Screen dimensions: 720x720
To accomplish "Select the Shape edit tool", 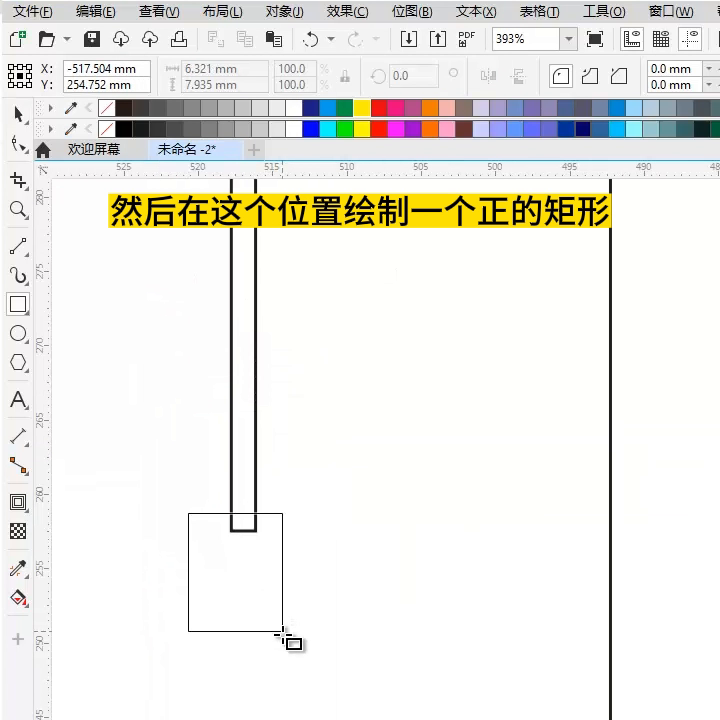I will [x=18, y=144].
